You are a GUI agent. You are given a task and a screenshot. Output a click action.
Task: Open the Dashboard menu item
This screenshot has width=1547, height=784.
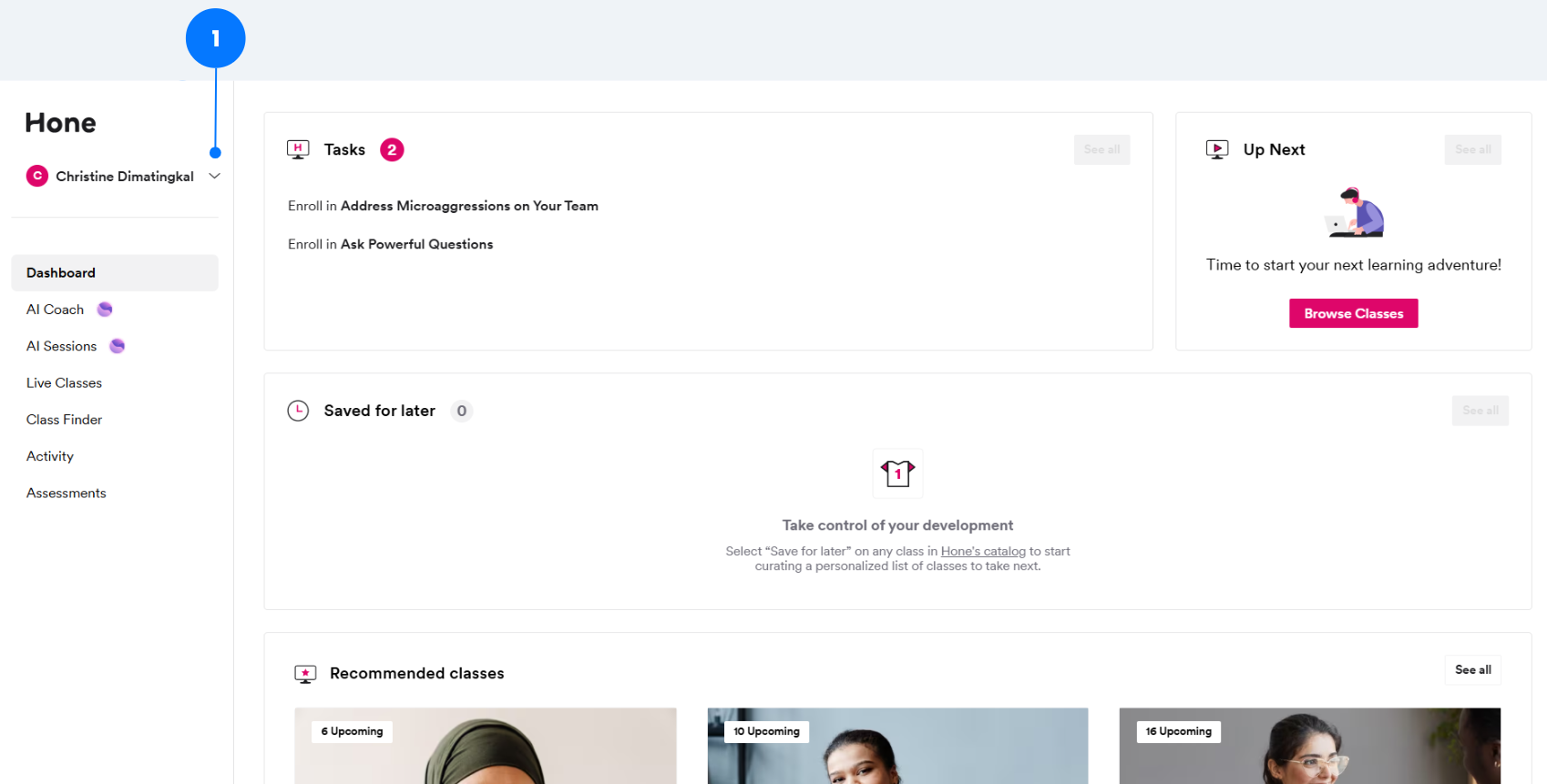coord(61,273)
